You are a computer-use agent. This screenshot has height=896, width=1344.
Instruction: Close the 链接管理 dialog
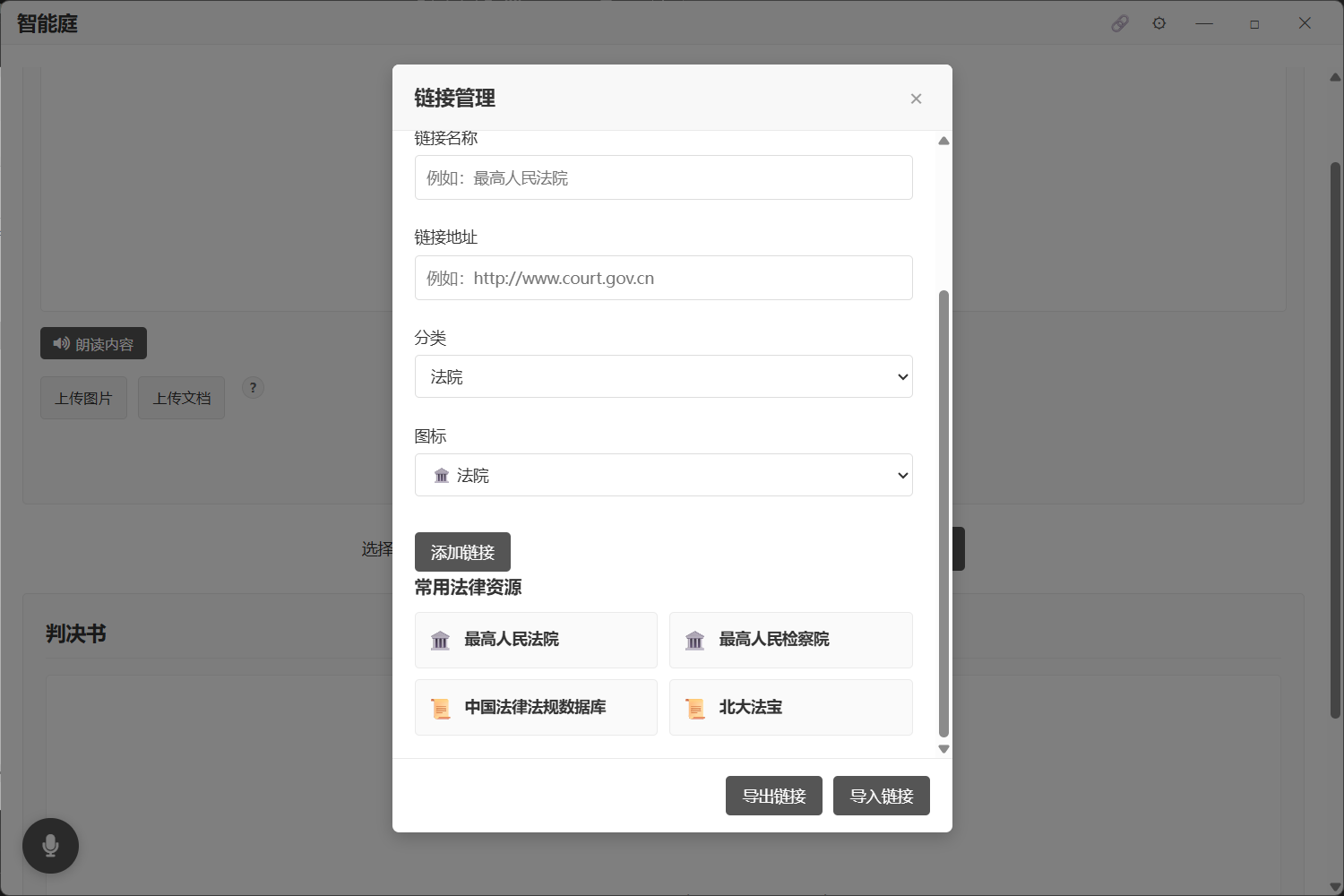pos(916,99)
